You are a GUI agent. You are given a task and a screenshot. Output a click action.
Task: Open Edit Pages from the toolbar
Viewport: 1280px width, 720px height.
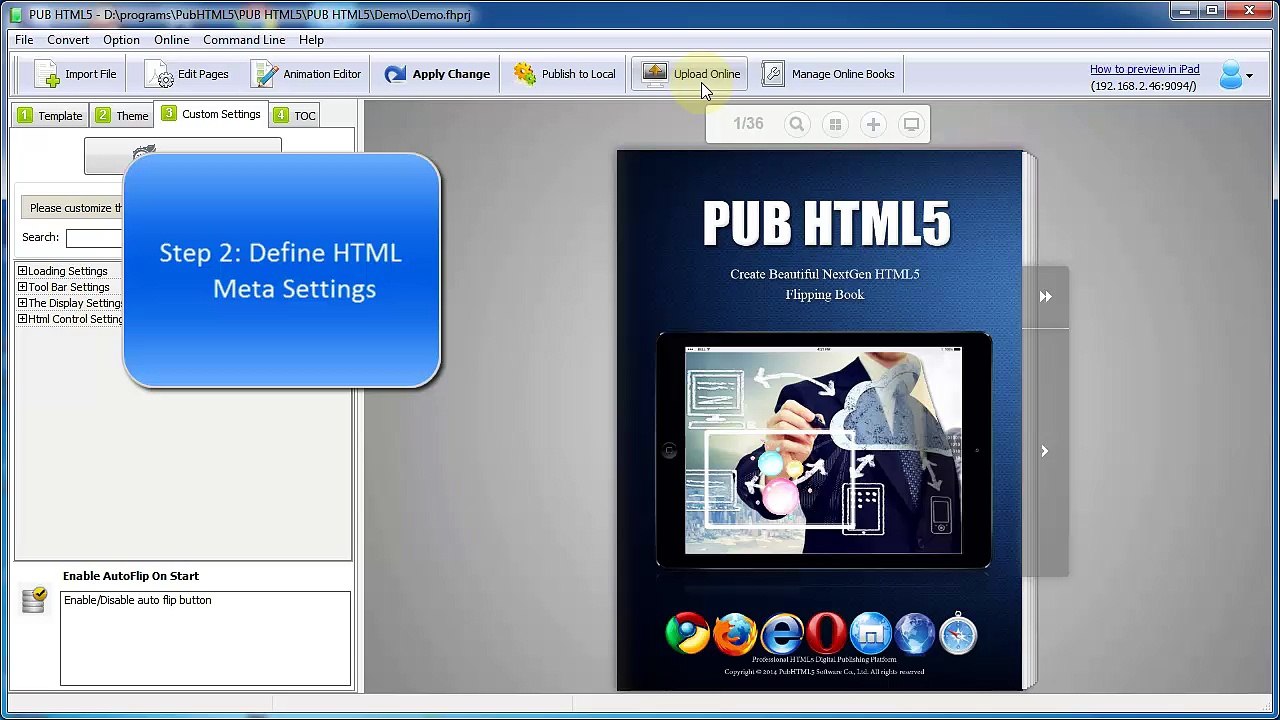click(186, 74)
